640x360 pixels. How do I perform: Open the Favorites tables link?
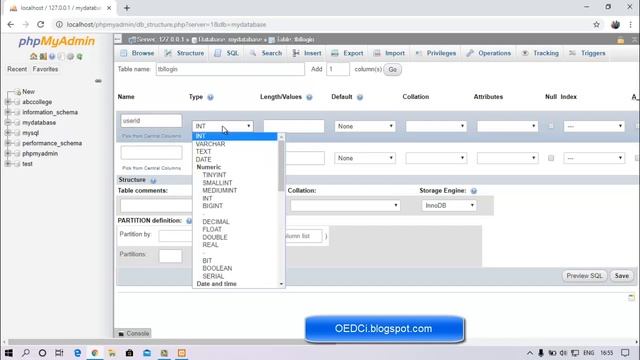coord(45,69)
